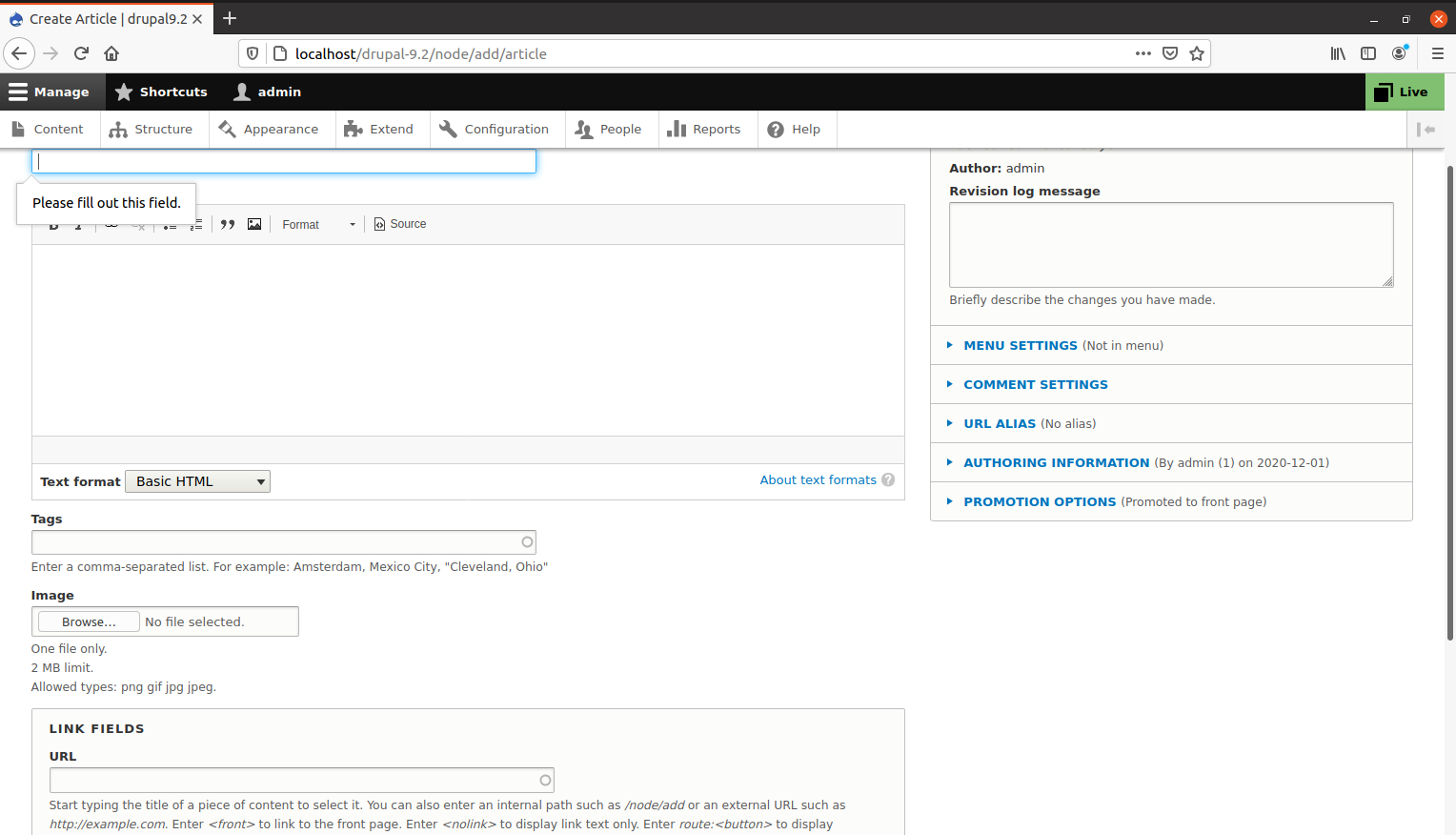Toggle the Live workspace switcher
The width and height of the screenshot is (1456, 835).
click(x=1405, y=92)
